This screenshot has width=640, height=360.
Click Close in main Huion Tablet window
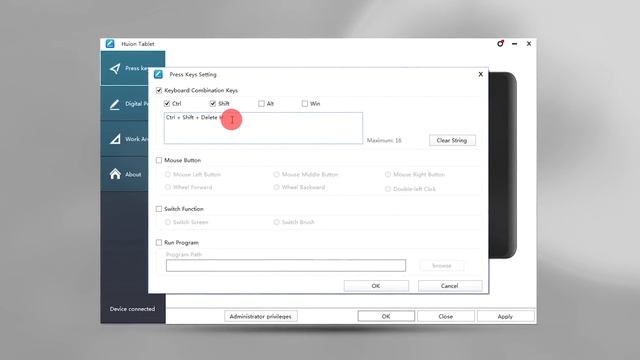click(x=446, y=316)
